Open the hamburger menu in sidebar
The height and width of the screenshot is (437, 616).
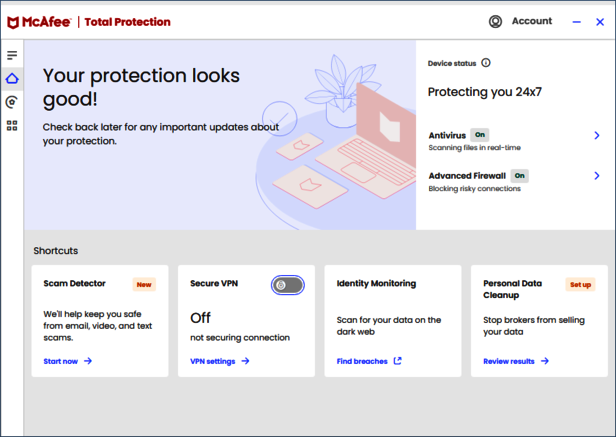tap(12, 55)
